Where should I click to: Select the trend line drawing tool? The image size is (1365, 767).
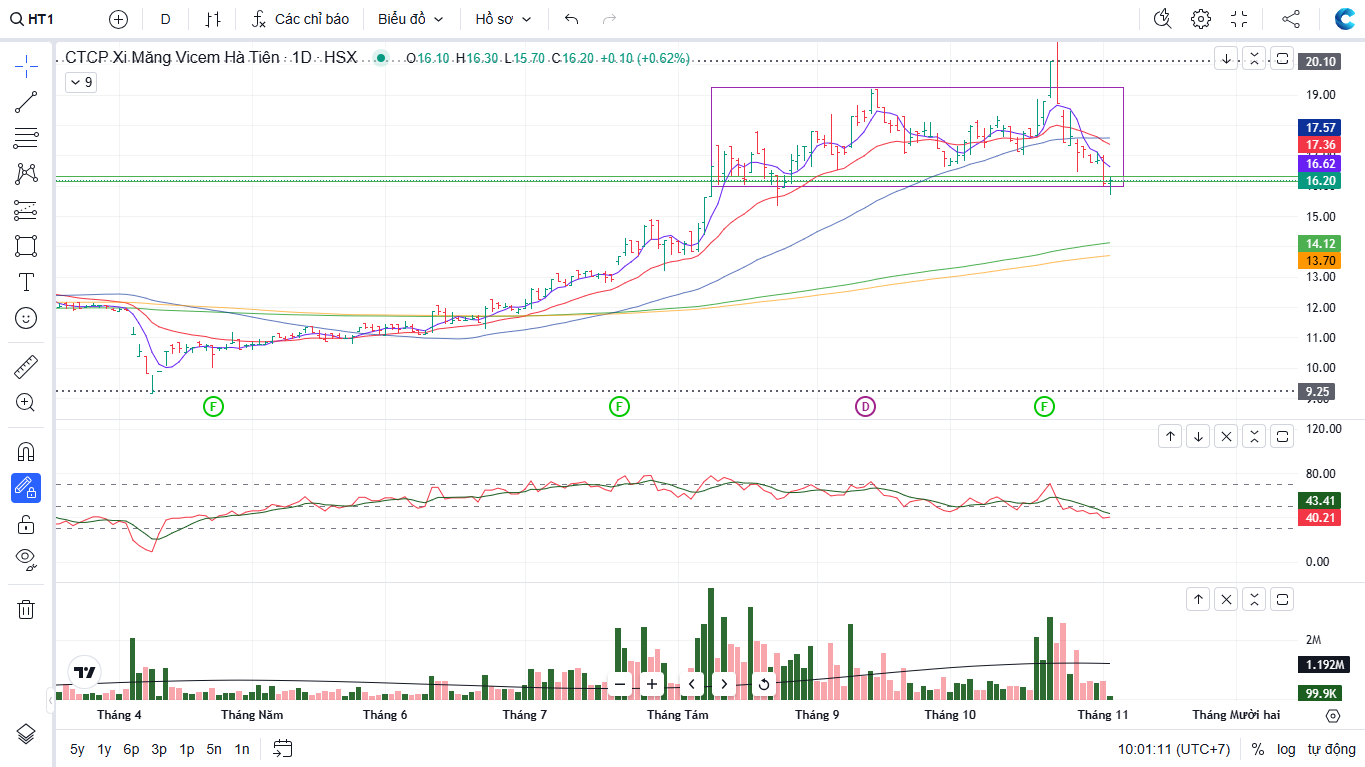point(26,101)
